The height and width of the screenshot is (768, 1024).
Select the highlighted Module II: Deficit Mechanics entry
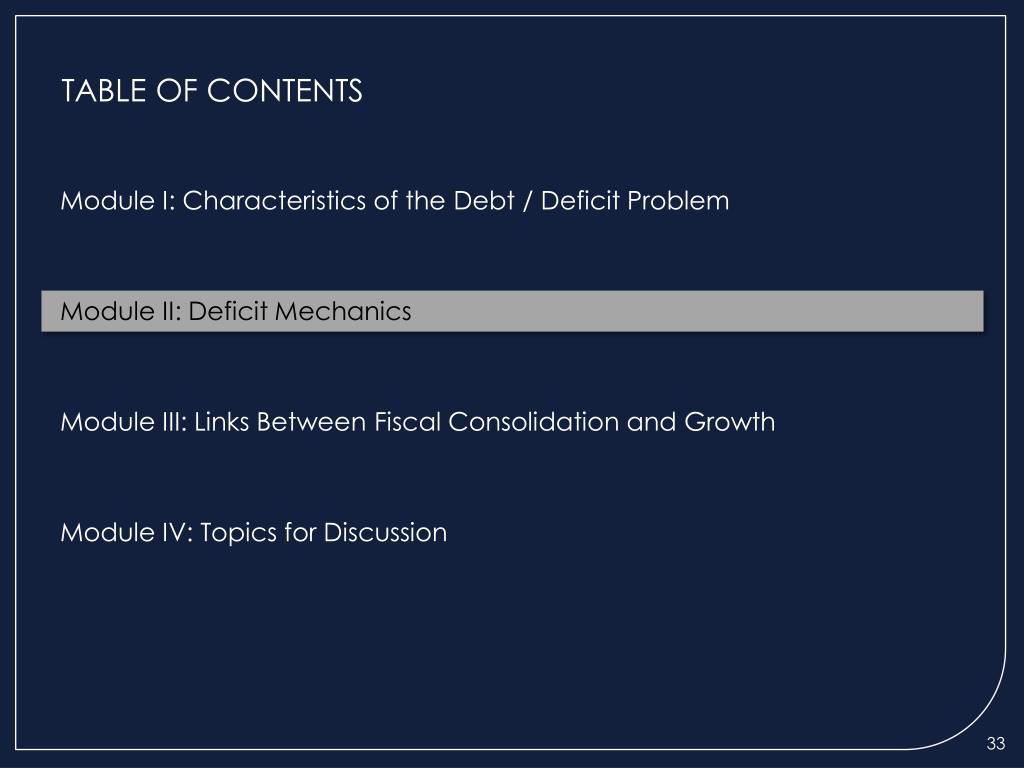[512, 311]
